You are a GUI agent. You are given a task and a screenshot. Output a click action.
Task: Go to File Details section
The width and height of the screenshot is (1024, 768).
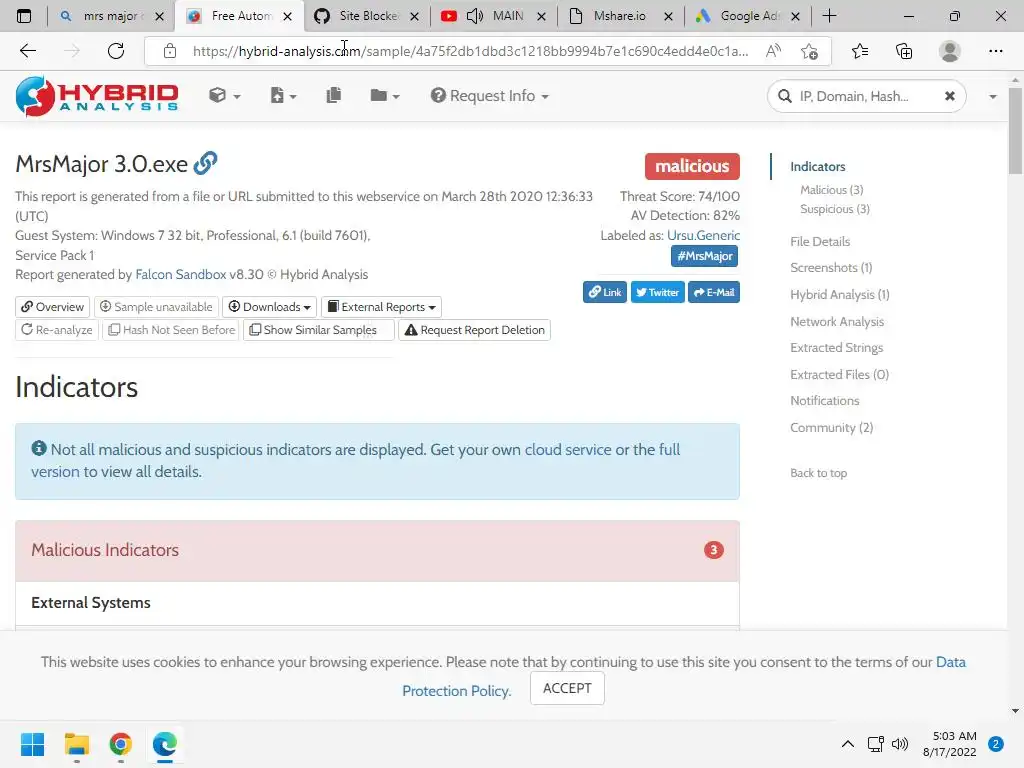pos(820,242)
